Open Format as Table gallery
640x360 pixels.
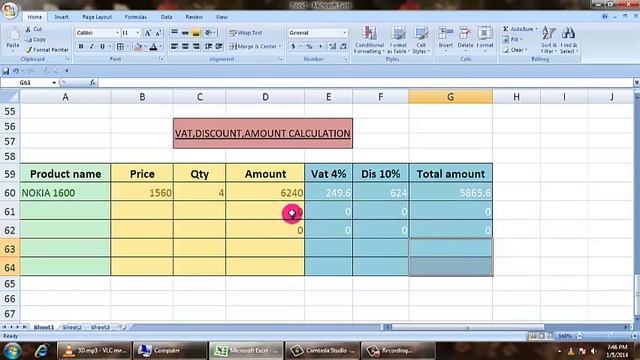tap(398, 40)
